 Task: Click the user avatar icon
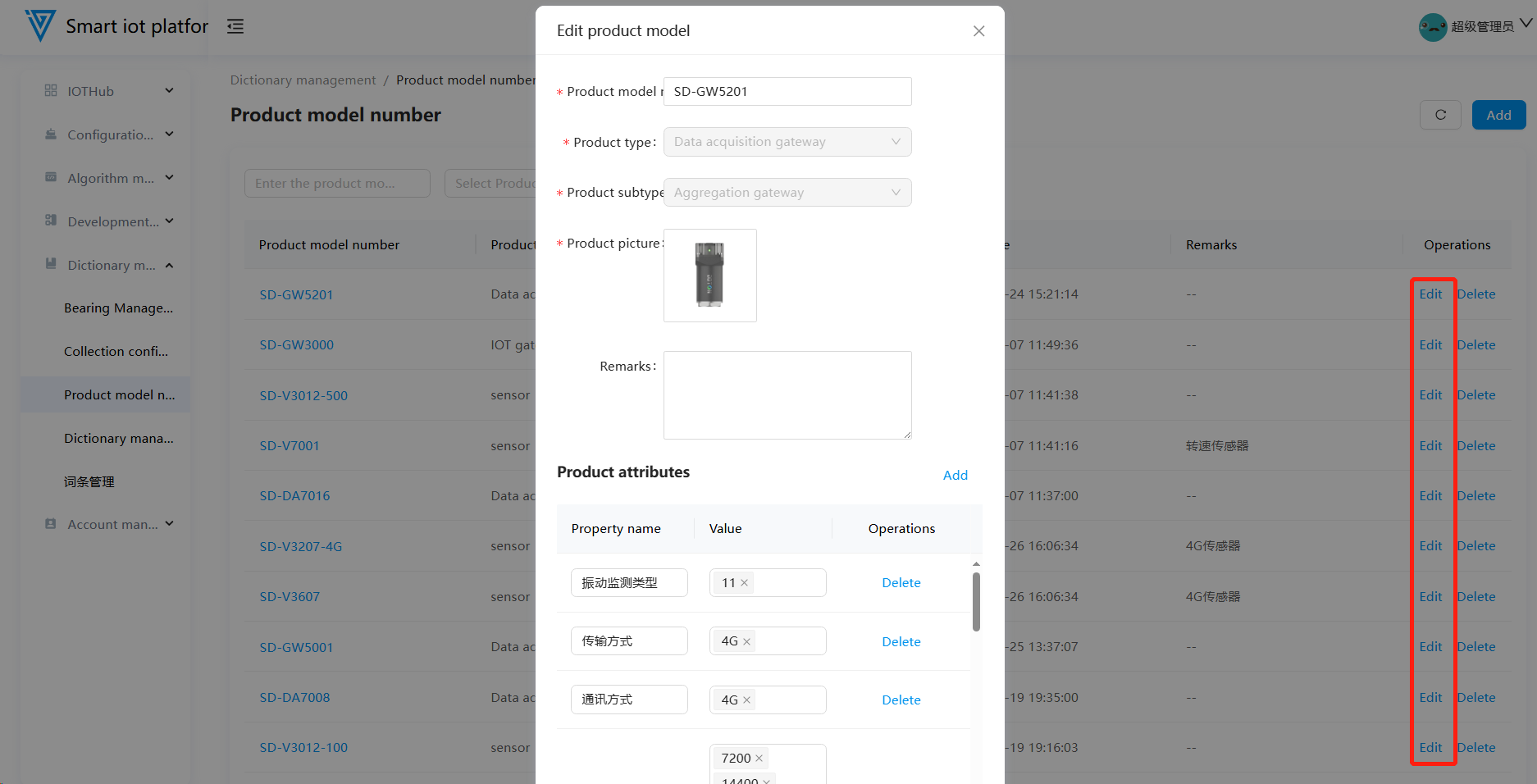(1432, 27)
